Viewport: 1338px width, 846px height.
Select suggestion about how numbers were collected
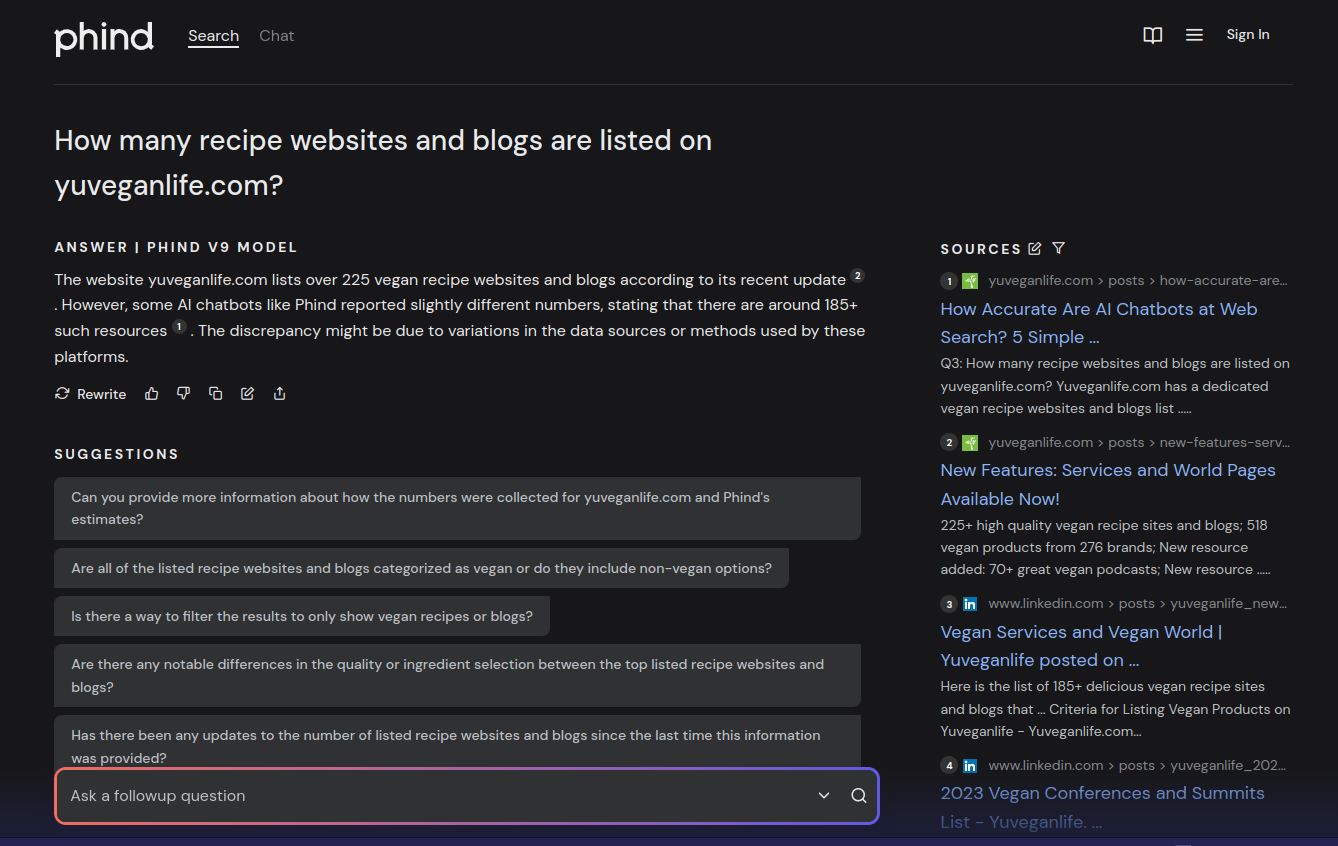[x=457, y=508]
